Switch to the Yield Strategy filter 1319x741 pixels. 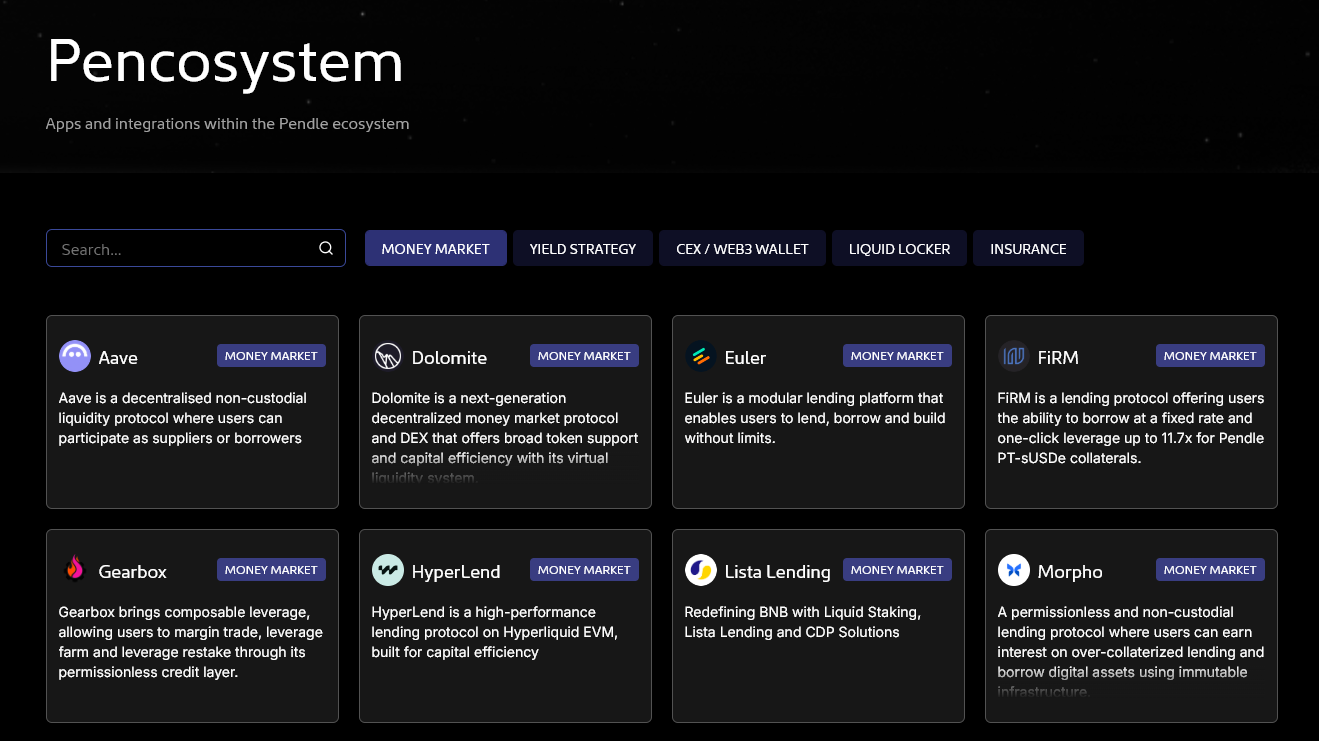(x=583, y=248)
